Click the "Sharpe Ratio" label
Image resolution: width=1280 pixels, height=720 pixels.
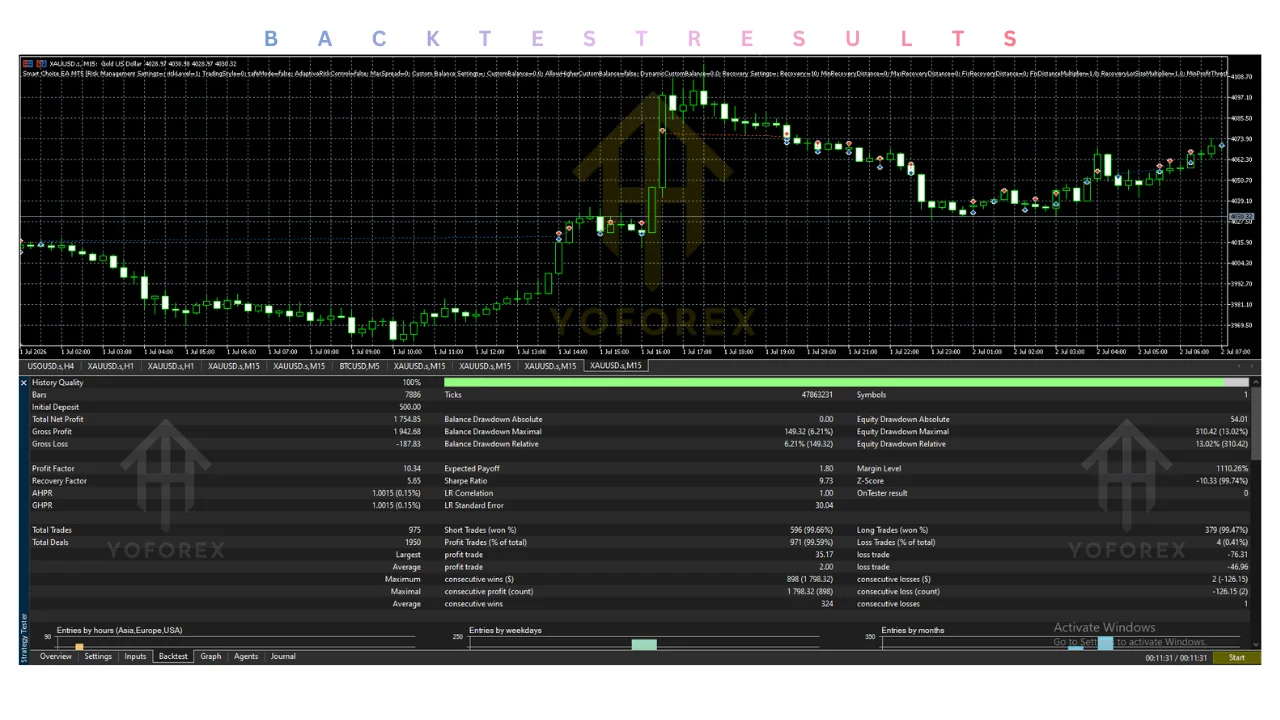pos(466,481)
